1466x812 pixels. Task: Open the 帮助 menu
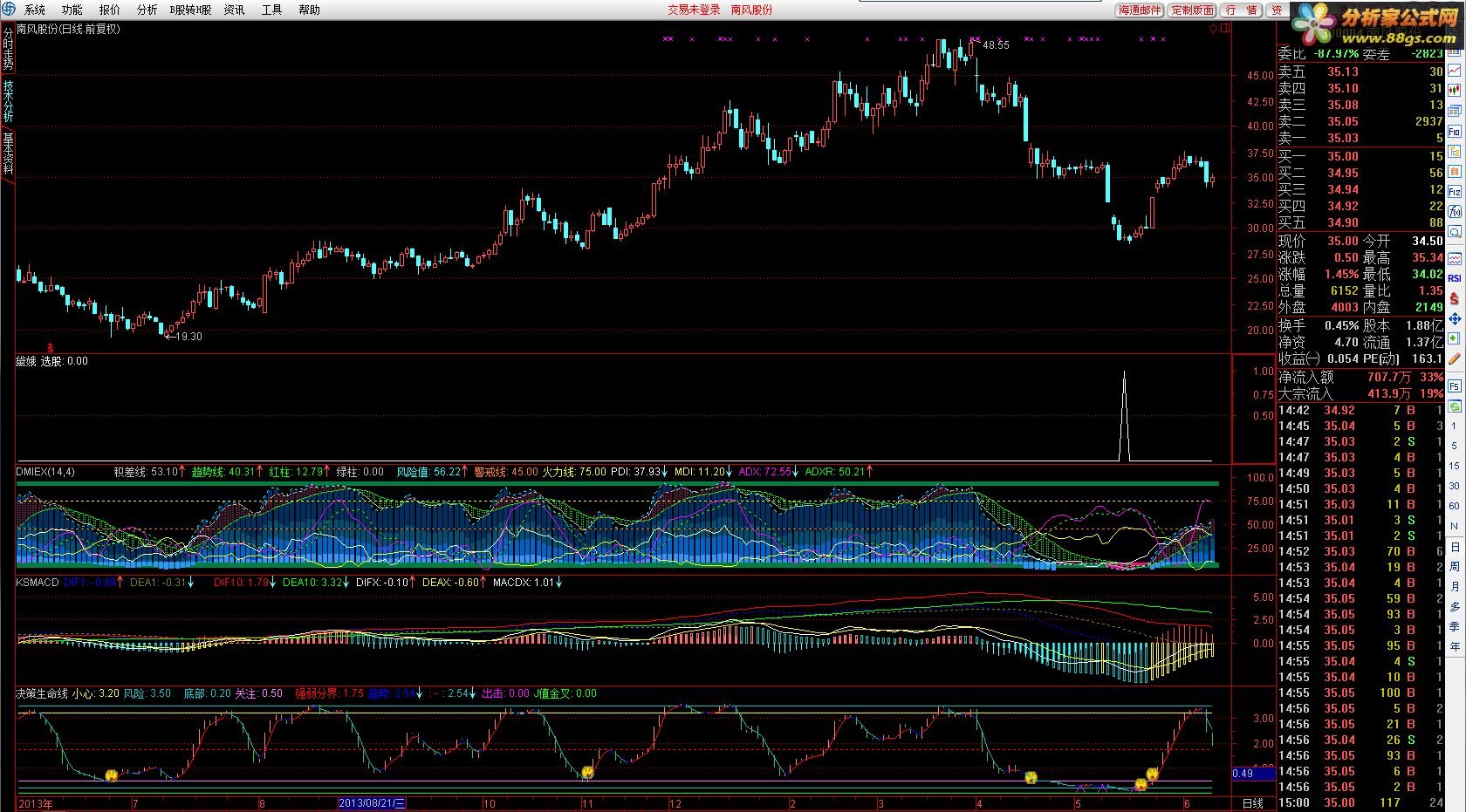[x=310, y=10]
